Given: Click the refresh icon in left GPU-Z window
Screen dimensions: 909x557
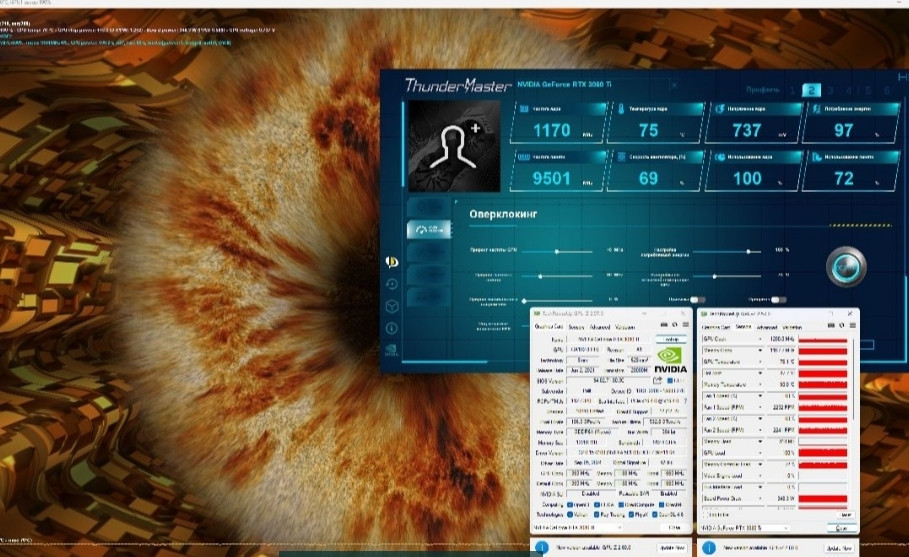Looking at the screenshot, I should click(675, 325).
